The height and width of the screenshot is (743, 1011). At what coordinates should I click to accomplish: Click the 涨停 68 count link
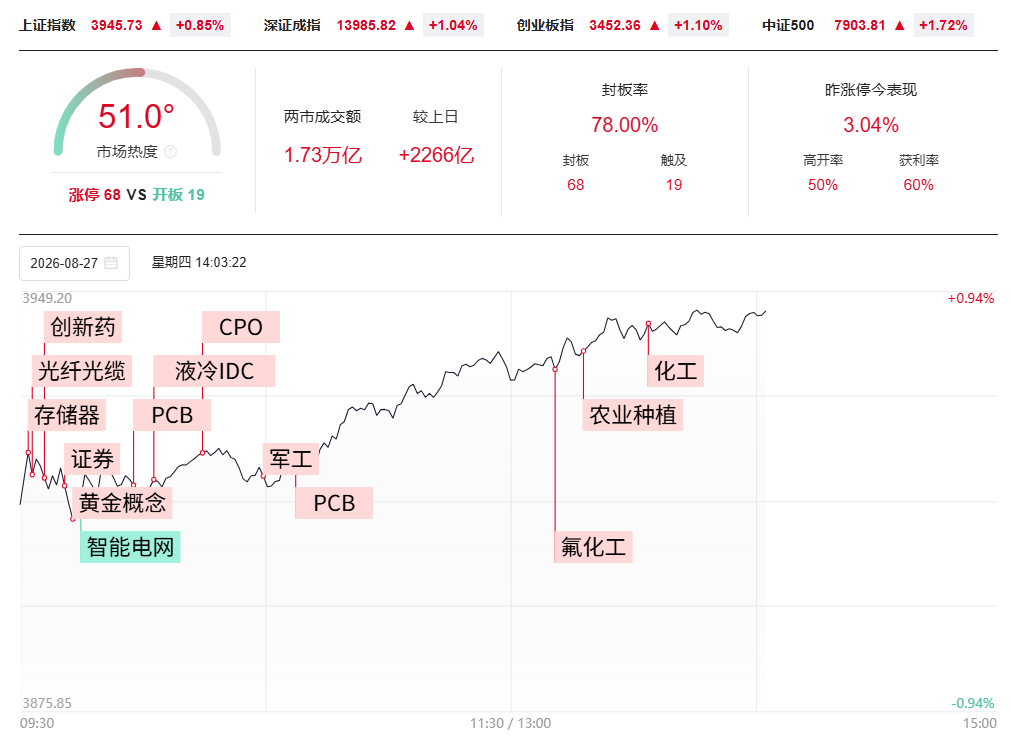click(95, 195)
